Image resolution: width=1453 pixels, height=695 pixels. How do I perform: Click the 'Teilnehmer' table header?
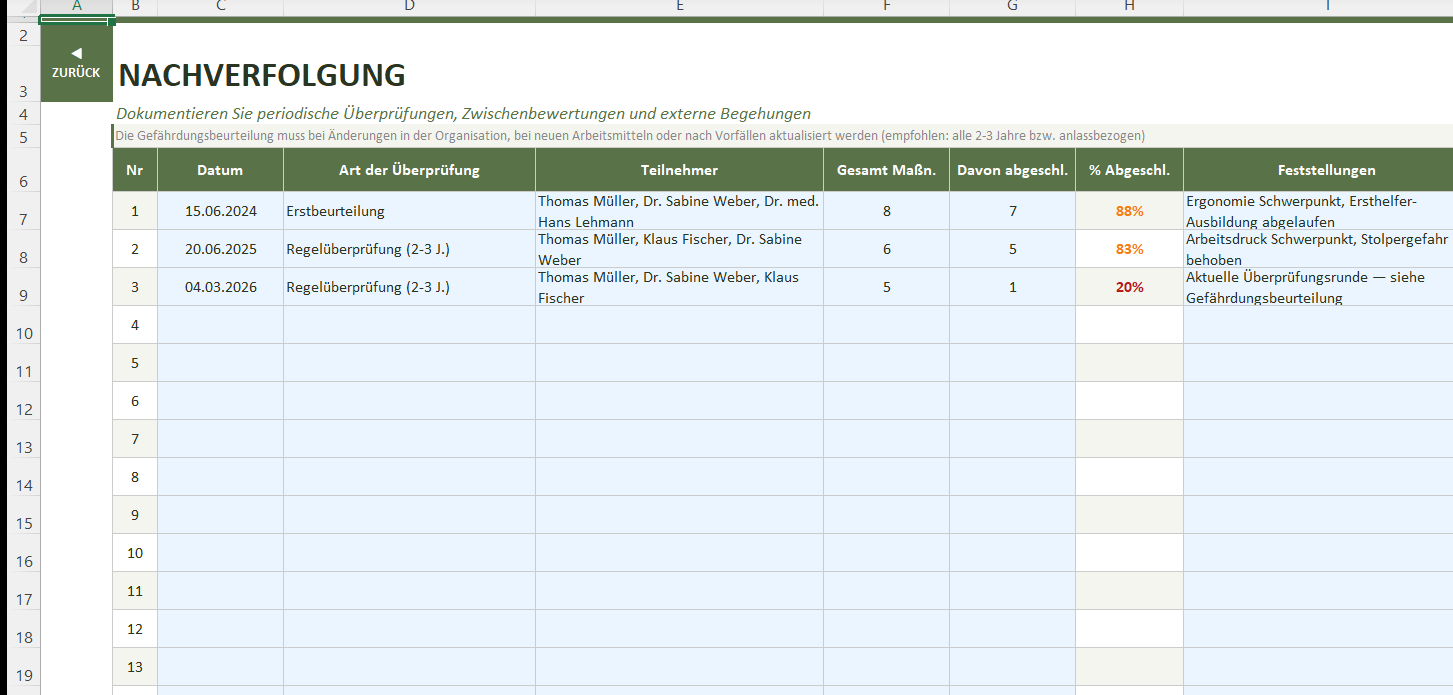pyautogui.click(x=679, y=170)
